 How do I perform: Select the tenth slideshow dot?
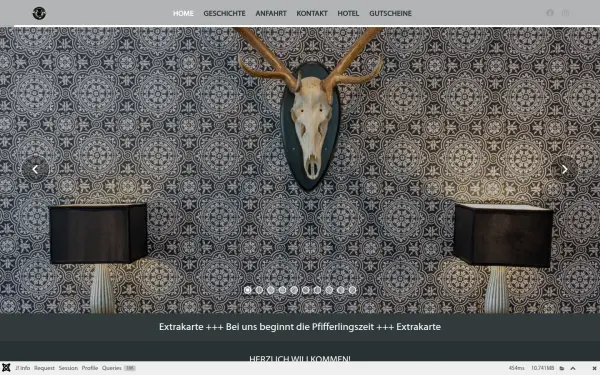click(x=352, y=290)
